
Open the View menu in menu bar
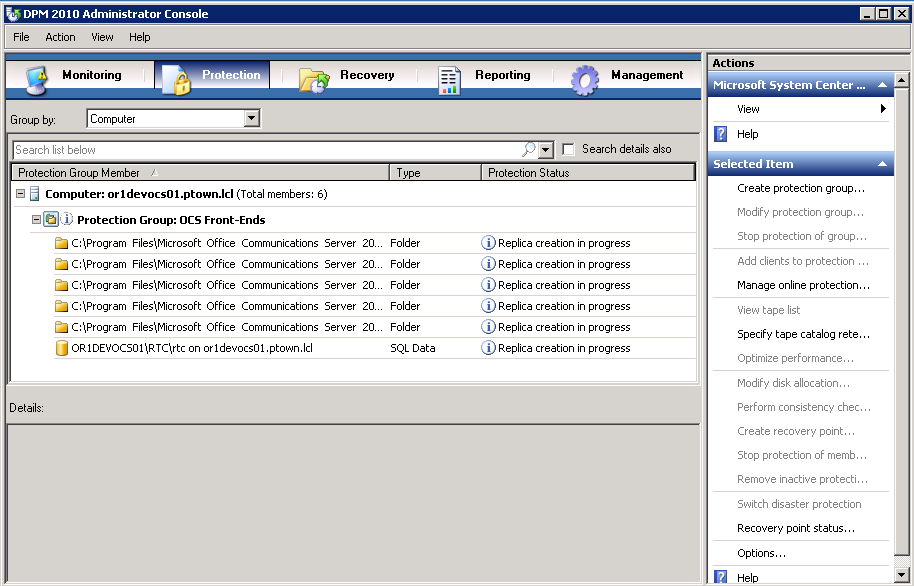pos(102,37)
